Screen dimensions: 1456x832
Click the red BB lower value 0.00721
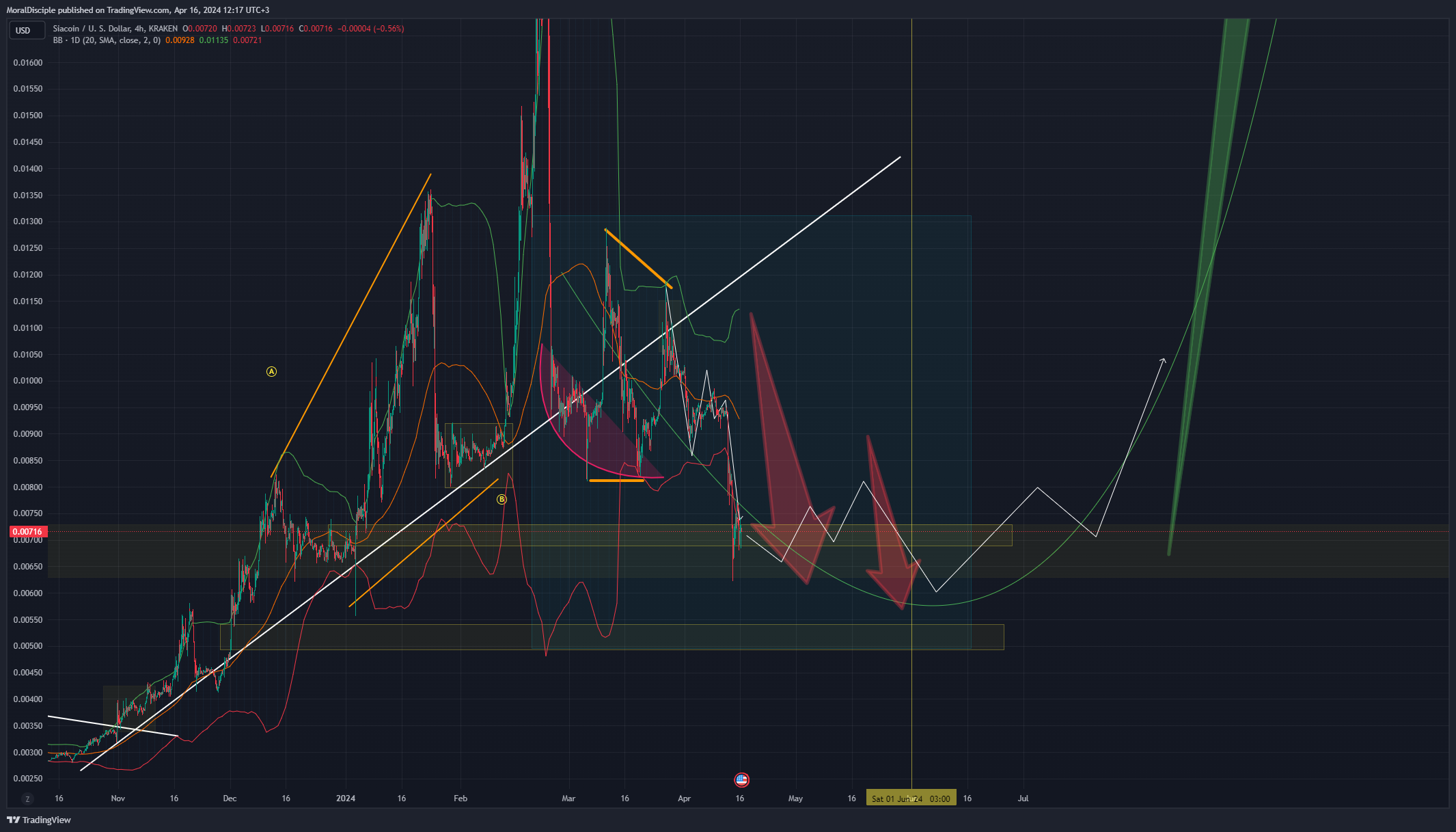pos(247,40)
